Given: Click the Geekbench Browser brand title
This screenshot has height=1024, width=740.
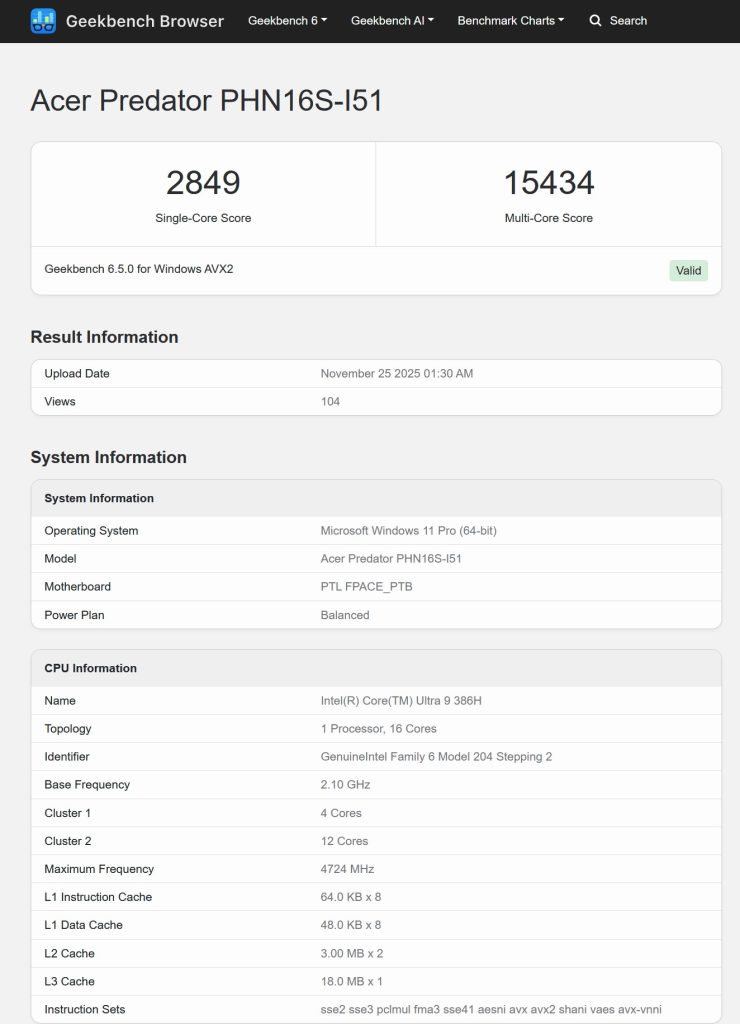Looking at the screenshot, I should pyautogui.click(x=144, y=20).
